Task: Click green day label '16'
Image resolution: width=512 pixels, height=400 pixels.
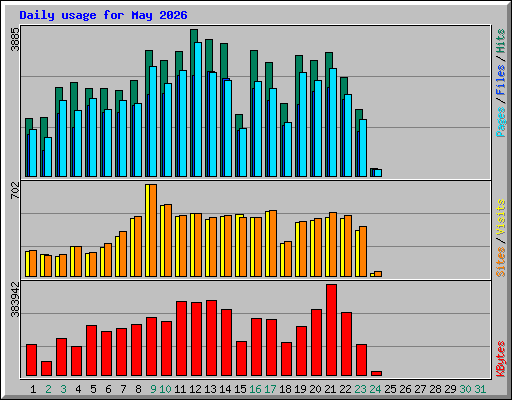Action: 255,389
